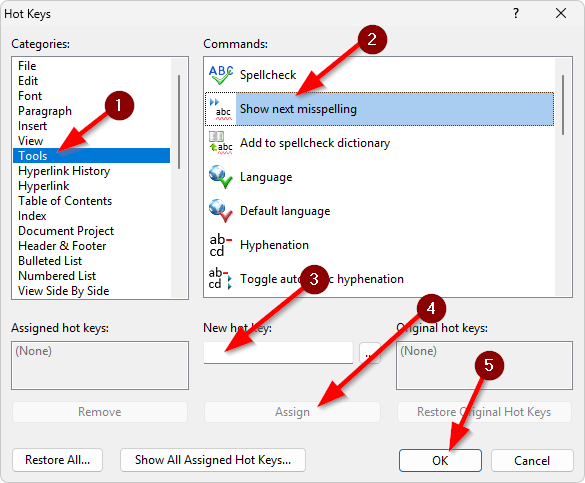585x483 pixels.
Task: Click the Commands list scrollbar
Action: 563,105
